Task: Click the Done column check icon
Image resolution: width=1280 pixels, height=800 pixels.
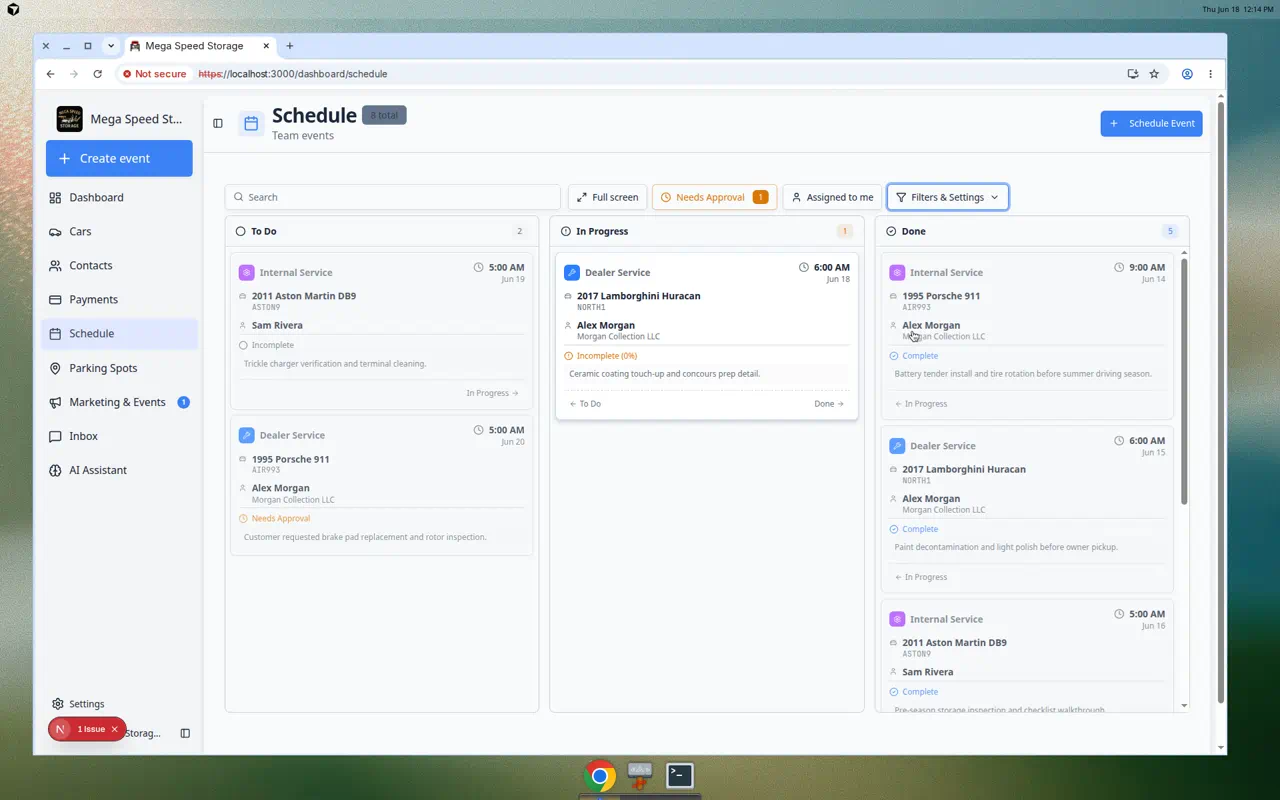Action: tap(891, 231)
